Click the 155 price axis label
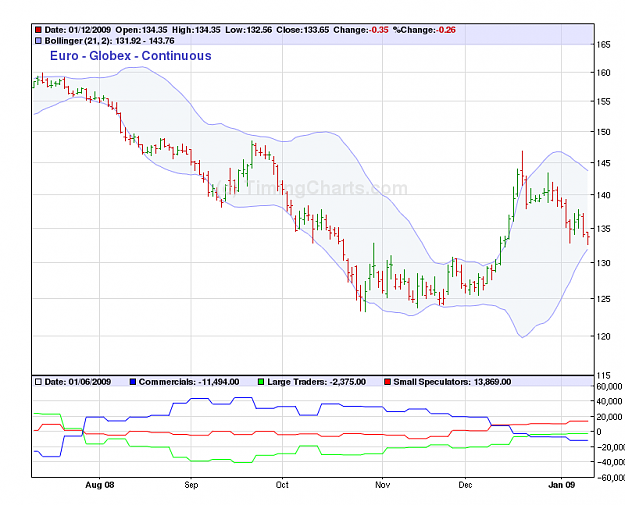The height and width of the screenshot is (505, 625). [603, 102]
